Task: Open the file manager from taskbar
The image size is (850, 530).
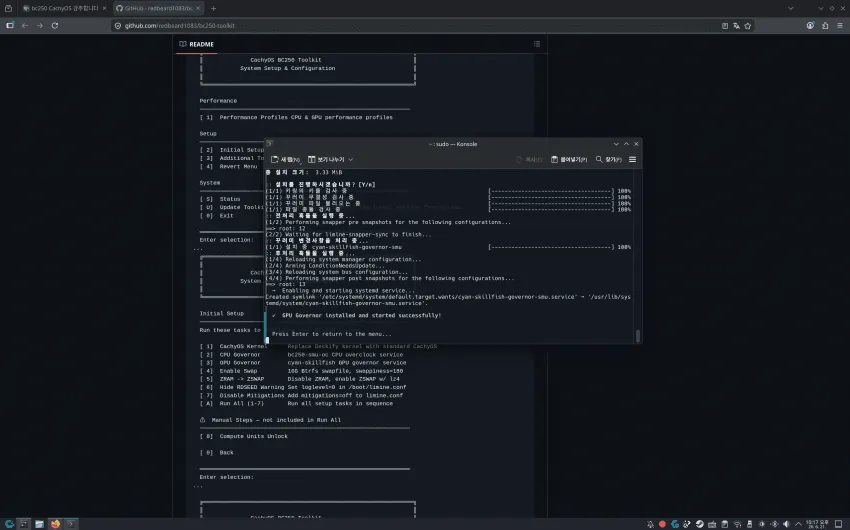Action: click(x=39, y=523)
